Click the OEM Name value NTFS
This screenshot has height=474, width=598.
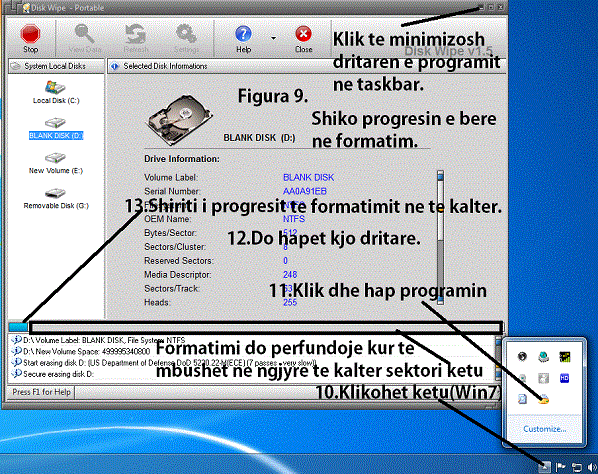[x=294, y=219]
